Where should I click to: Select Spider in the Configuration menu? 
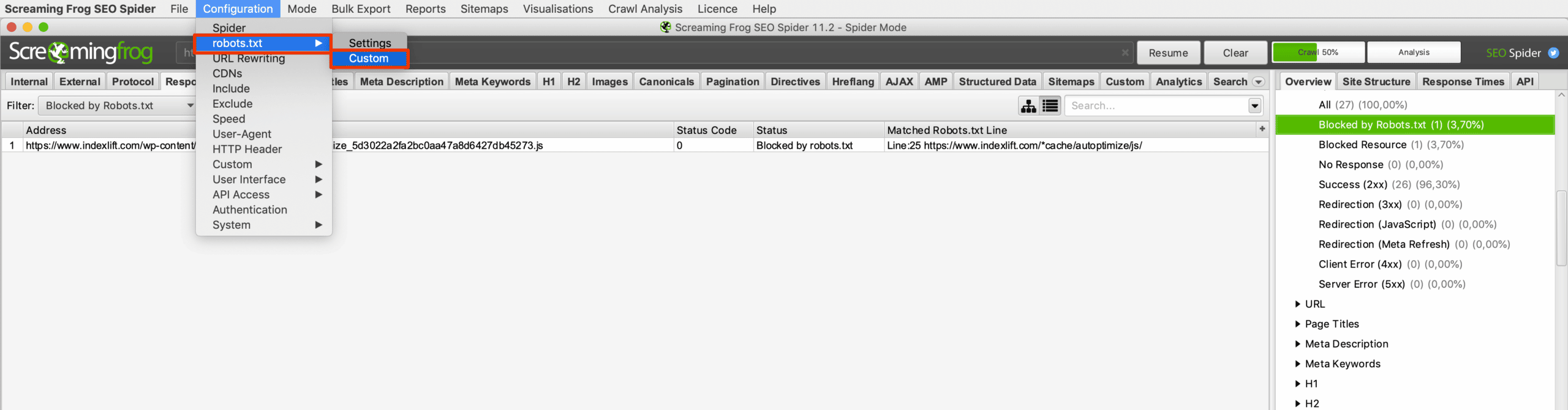263,28
